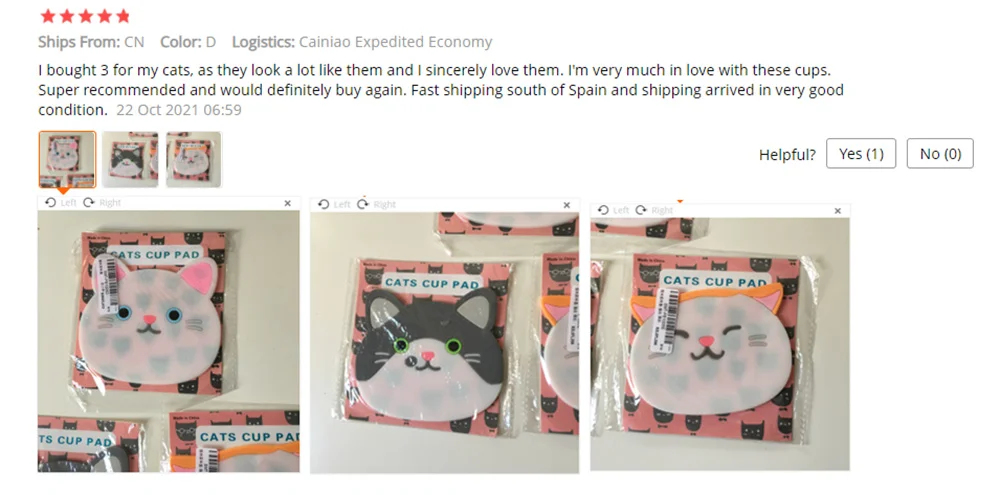Click the five-star rating

(84, 16)
